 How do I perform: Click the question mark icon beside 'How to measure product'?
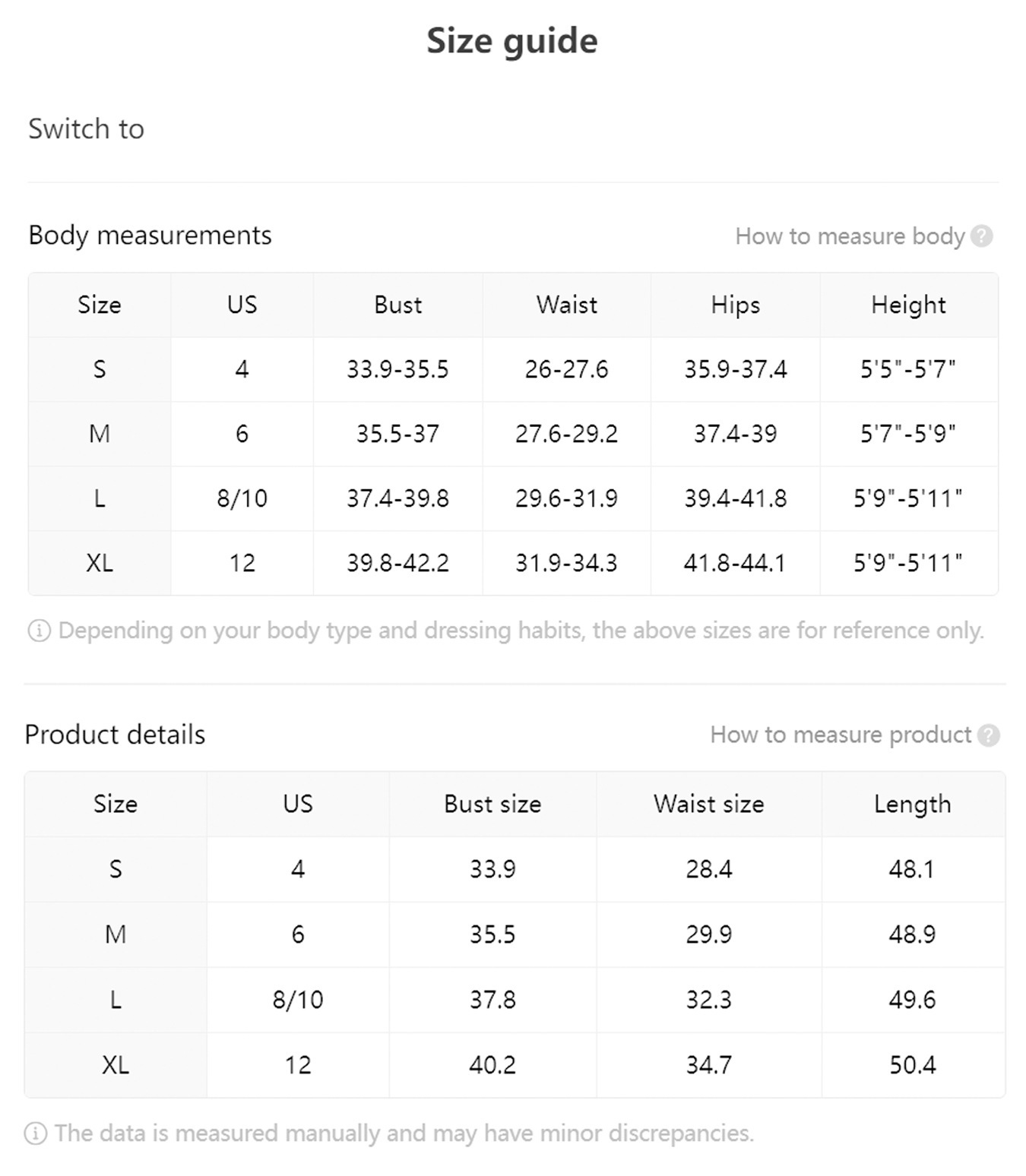click(988, 735)
